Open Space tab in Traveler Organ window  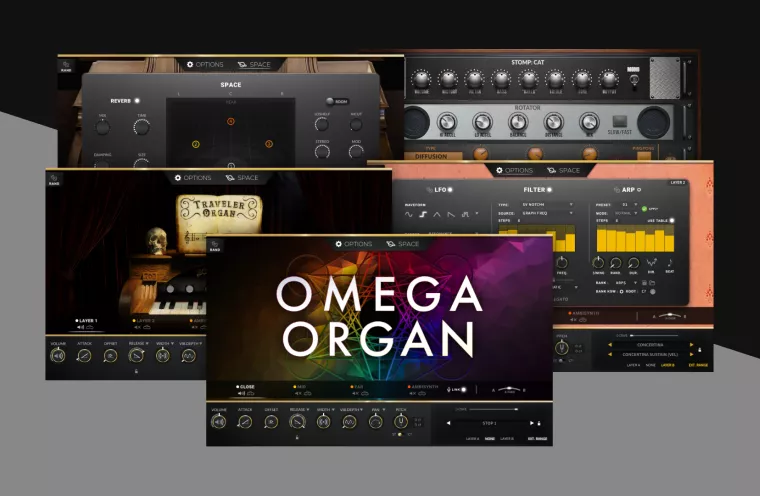[x=241, y=178]
